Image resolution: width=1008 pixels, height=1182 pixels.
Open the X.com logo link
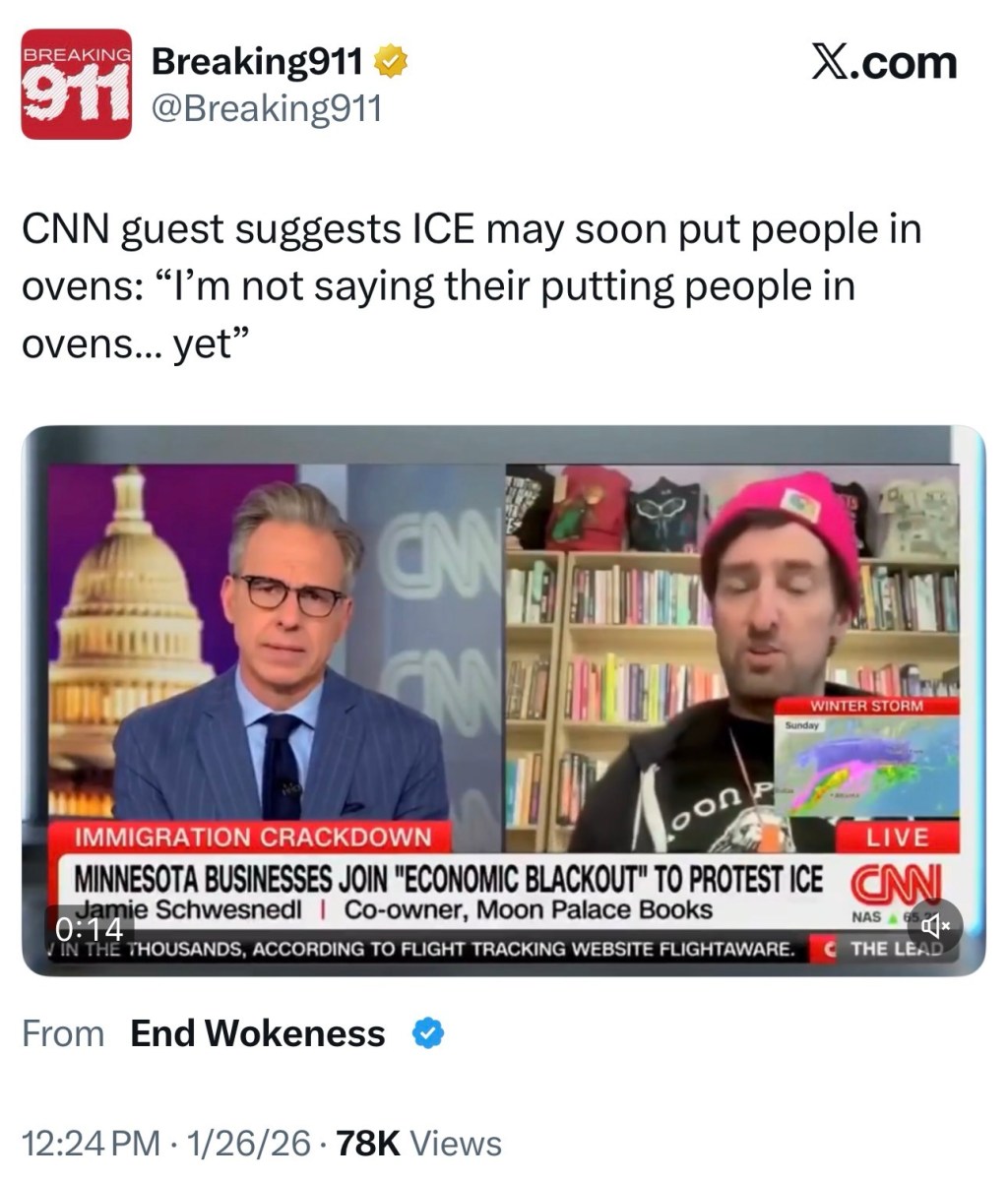tap(883, 64)
